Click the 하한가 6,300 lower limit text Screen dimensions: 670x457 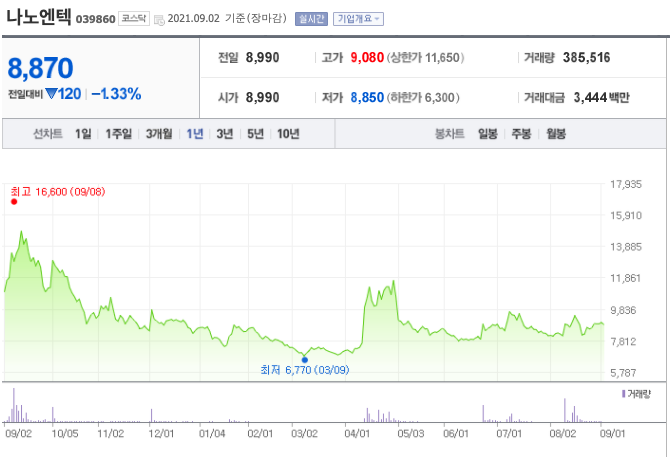[x=423, y=97]
